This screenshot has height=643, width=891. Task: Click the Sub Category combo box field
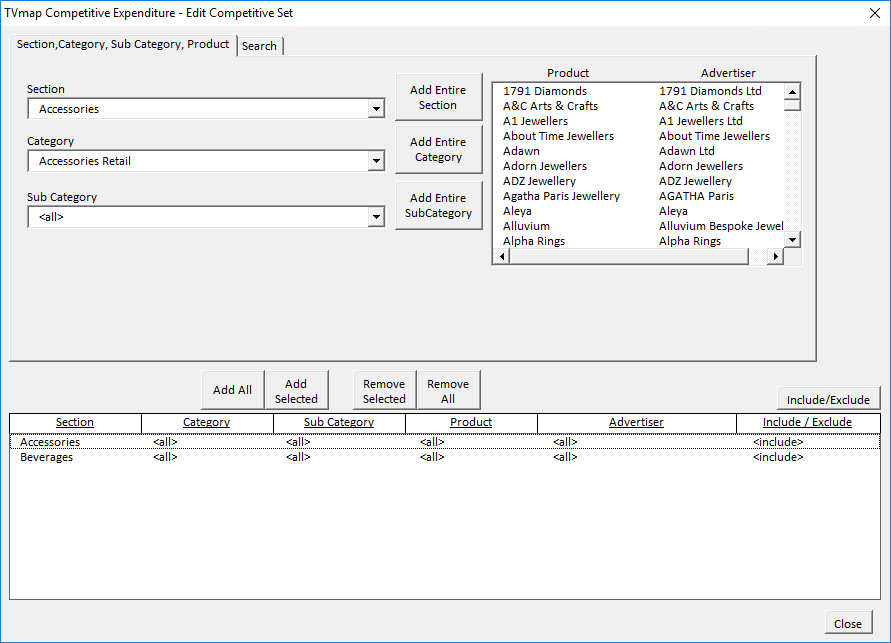(206, 217)
